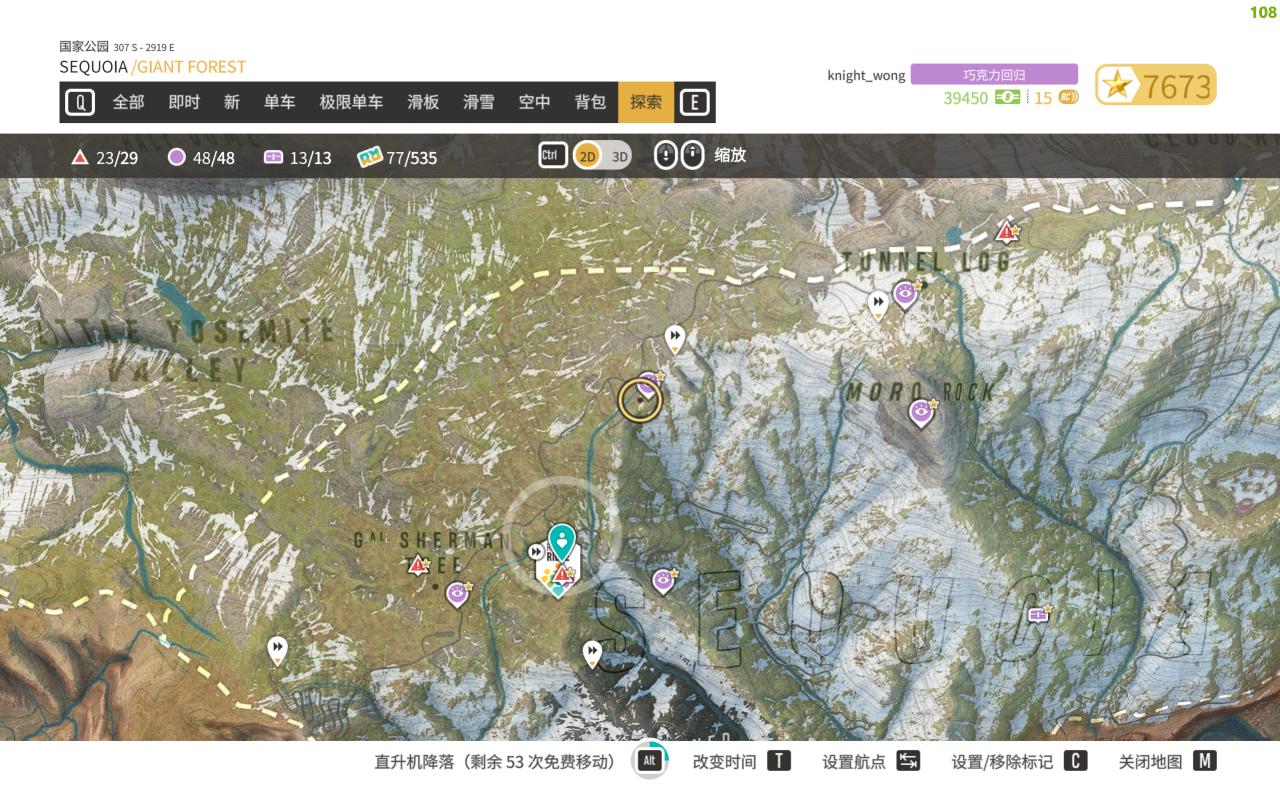Select the purple eye marker on Moro Rock
Screen dimensions: 1280x800
(x=921, y=411)
